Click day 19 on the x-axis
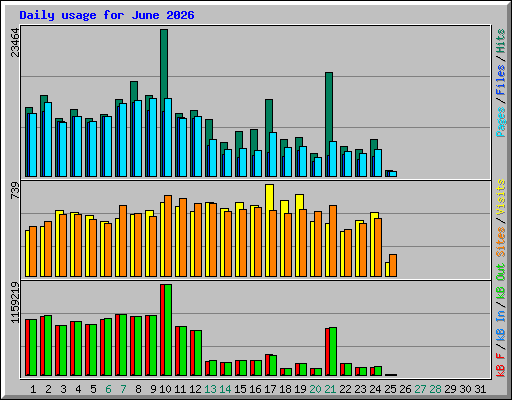The image size is (512, 400). (300, 389)
